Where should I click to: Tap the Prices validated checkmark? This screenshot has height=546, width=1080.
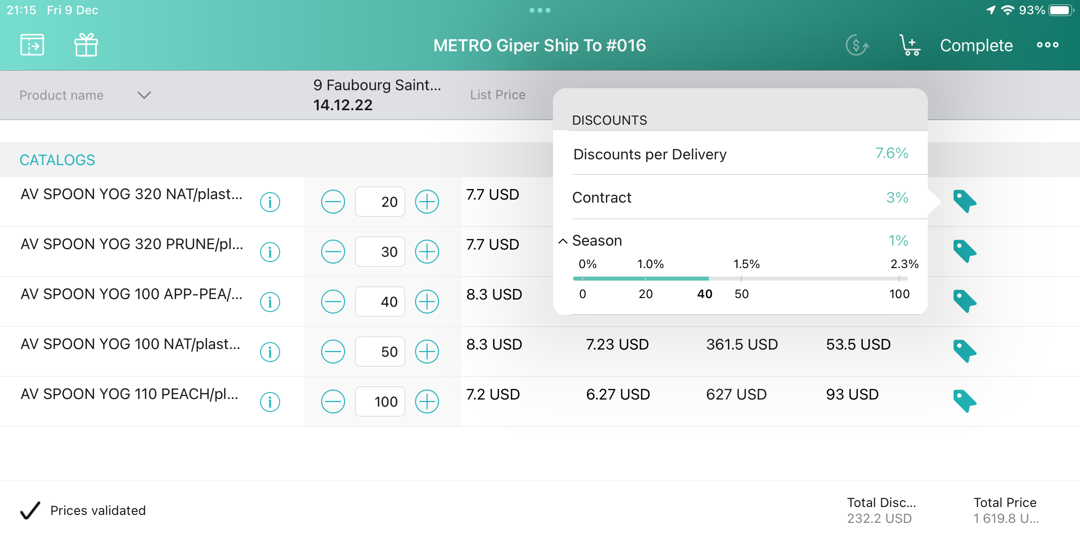coord(30,510)
